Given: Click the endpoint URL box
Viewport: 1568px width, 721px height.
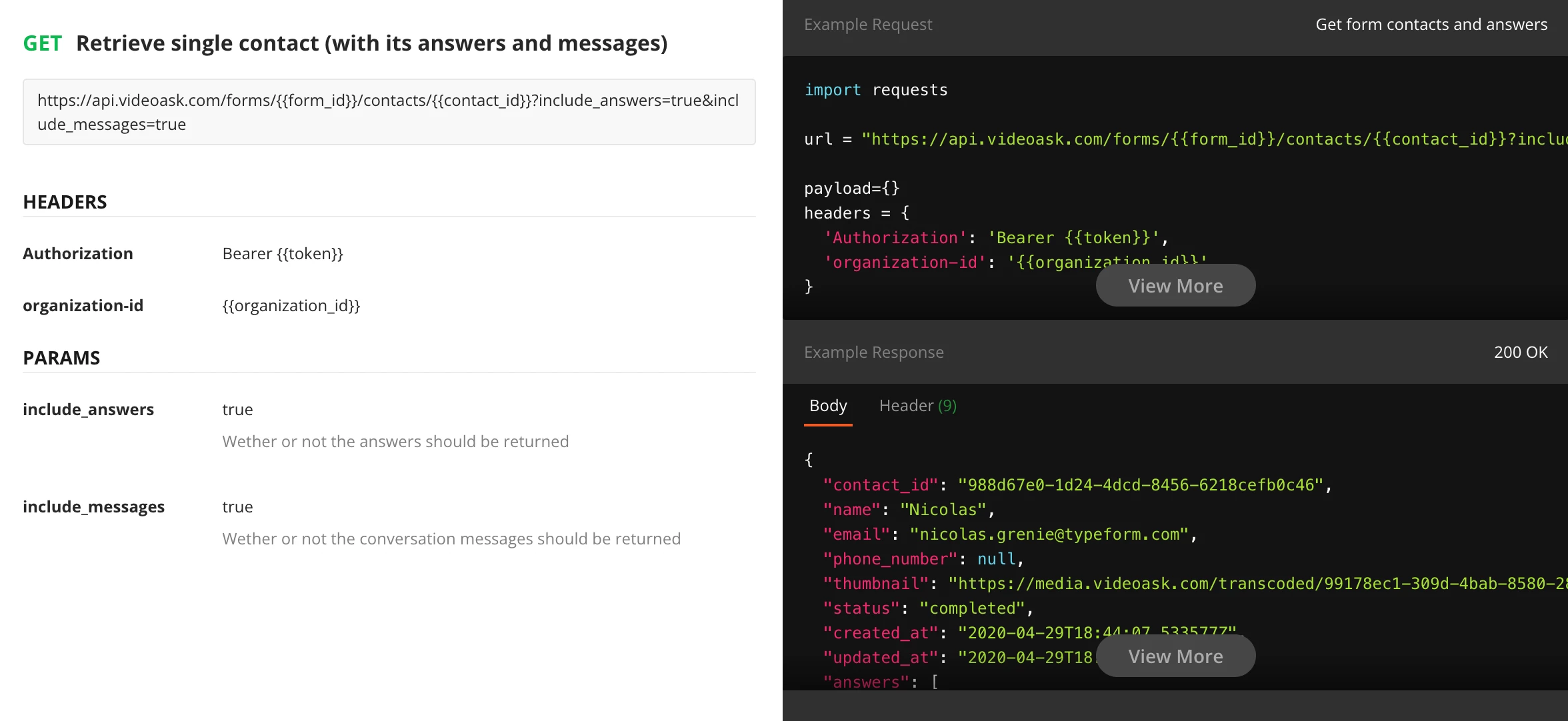Looking at the screenshot, I should point(389,112).
